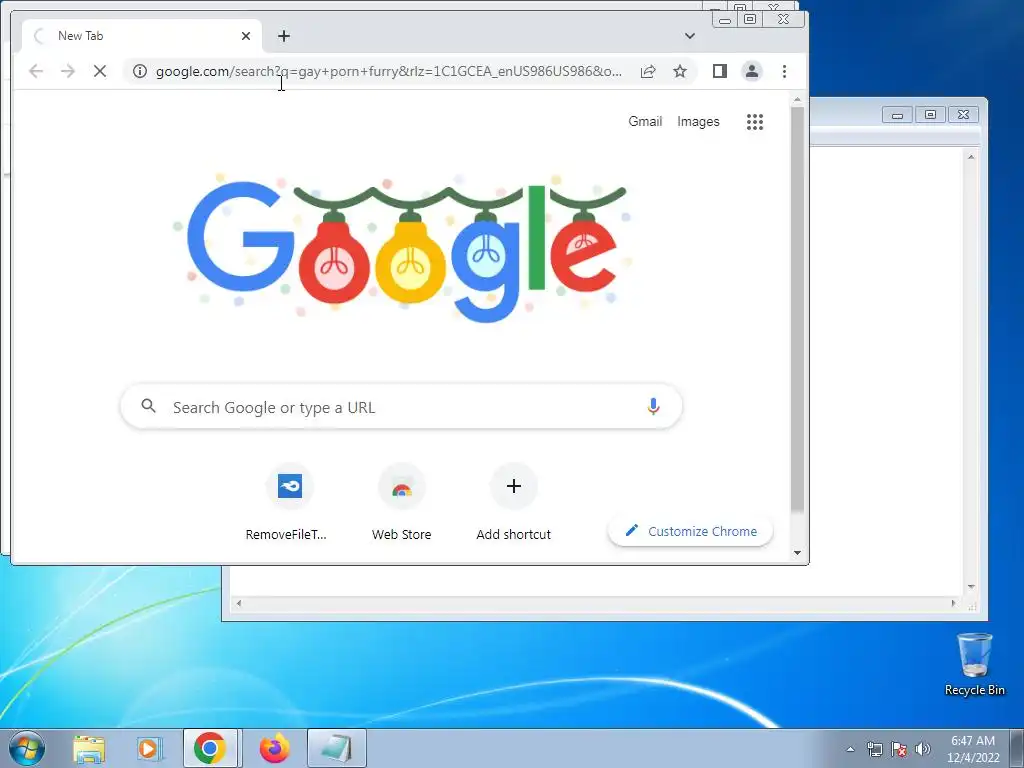Image resolution: width=1024 pixels, height=768 pixels.
Task: Open a new tab with plus button
Action: (283, 36)
